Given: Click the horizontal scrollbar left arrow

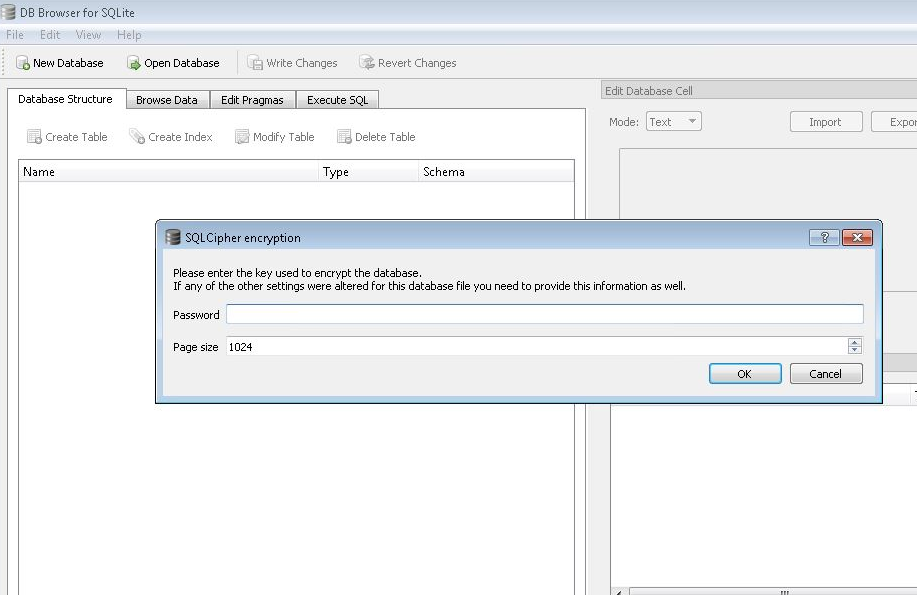Looking at the screenshot, I should (620, 591).
